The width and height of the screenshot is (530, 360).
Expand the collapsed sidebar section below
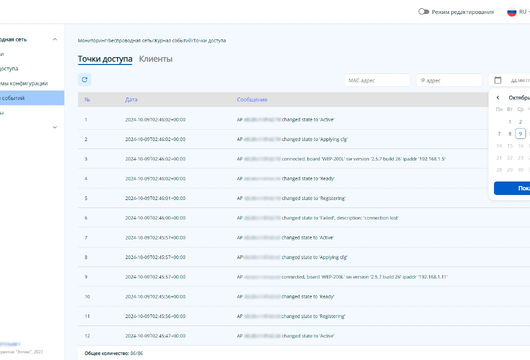click(55, 127)
